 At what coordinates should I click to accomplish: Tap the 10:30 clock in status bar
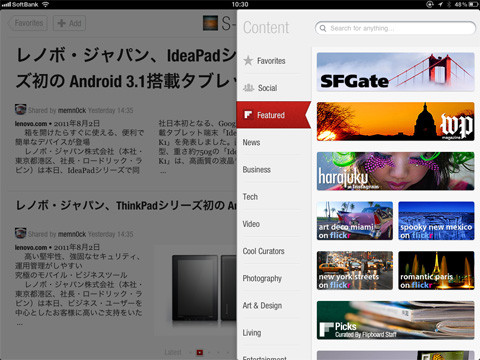240,4
